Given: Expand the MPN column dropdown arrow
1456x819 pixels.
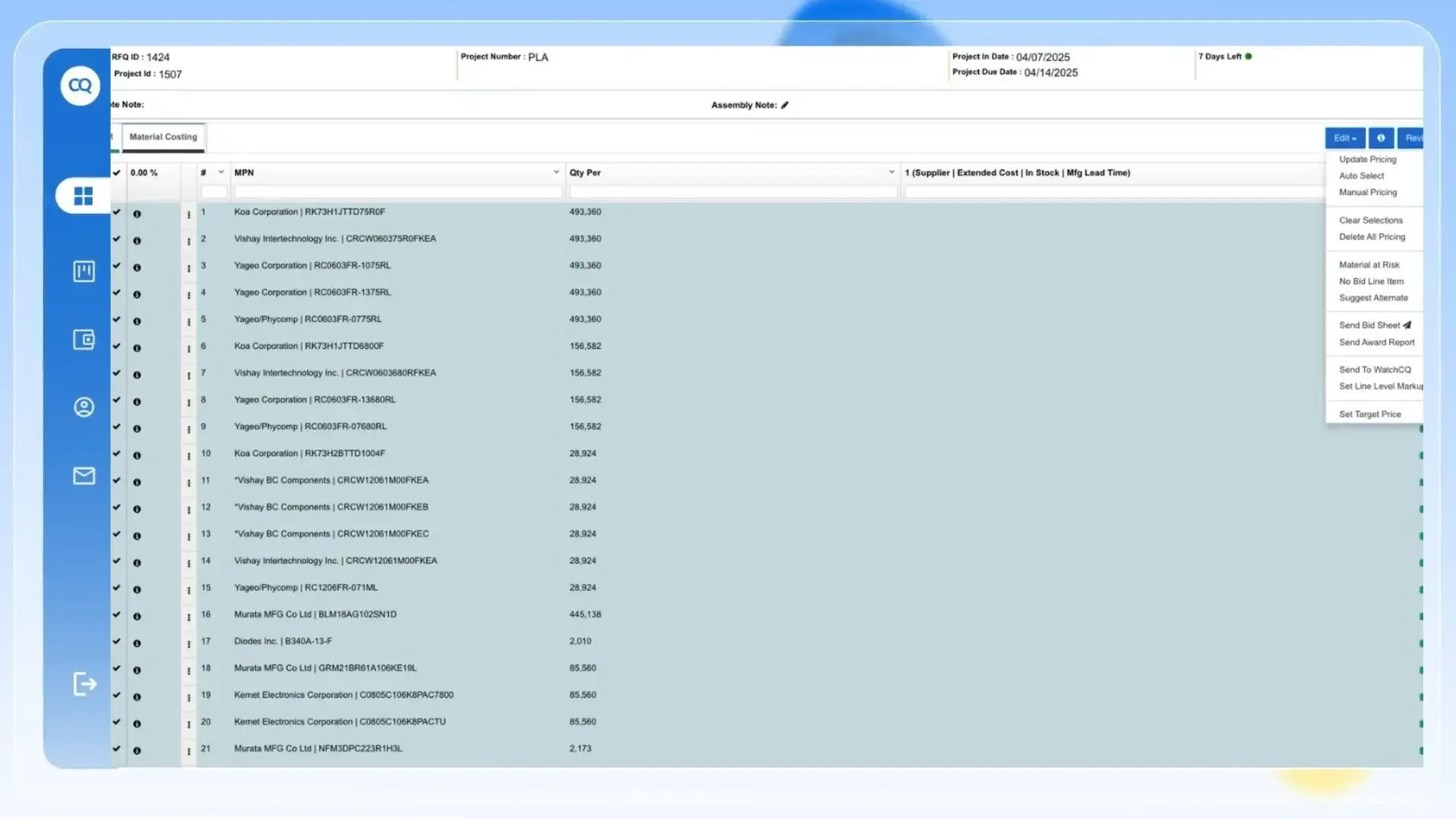Looking at the screenshot, I should [x=555, y=173].
